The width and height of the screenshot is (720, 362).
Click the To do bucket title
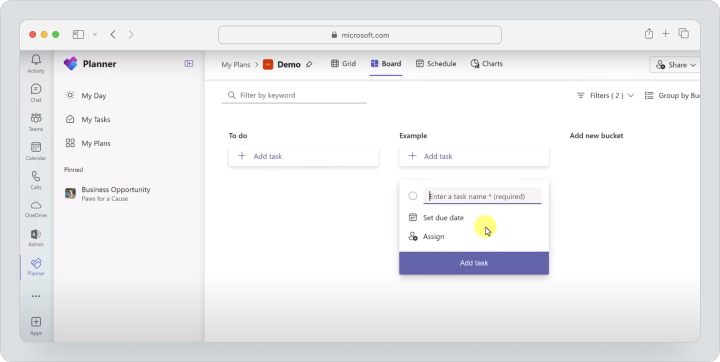coord(238,136)
